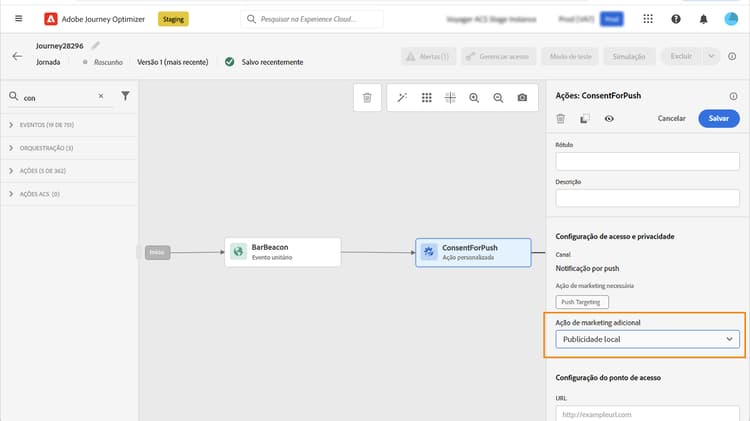Take a canvas screenshot with camera icon
The height and width of the screenshot is (421, 750).
(x=522, y=97)
